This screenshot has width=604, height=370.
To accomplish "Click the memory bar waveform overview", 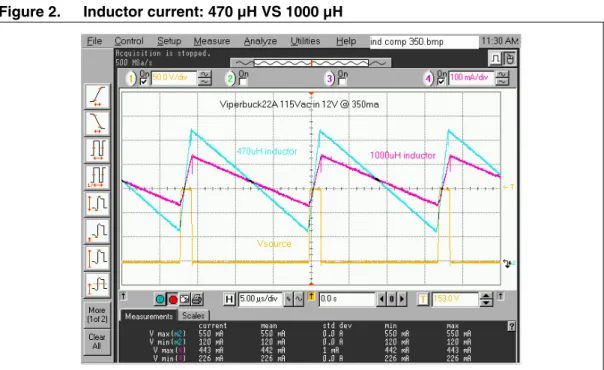I will pyautogui.click(x=311, y=63).
